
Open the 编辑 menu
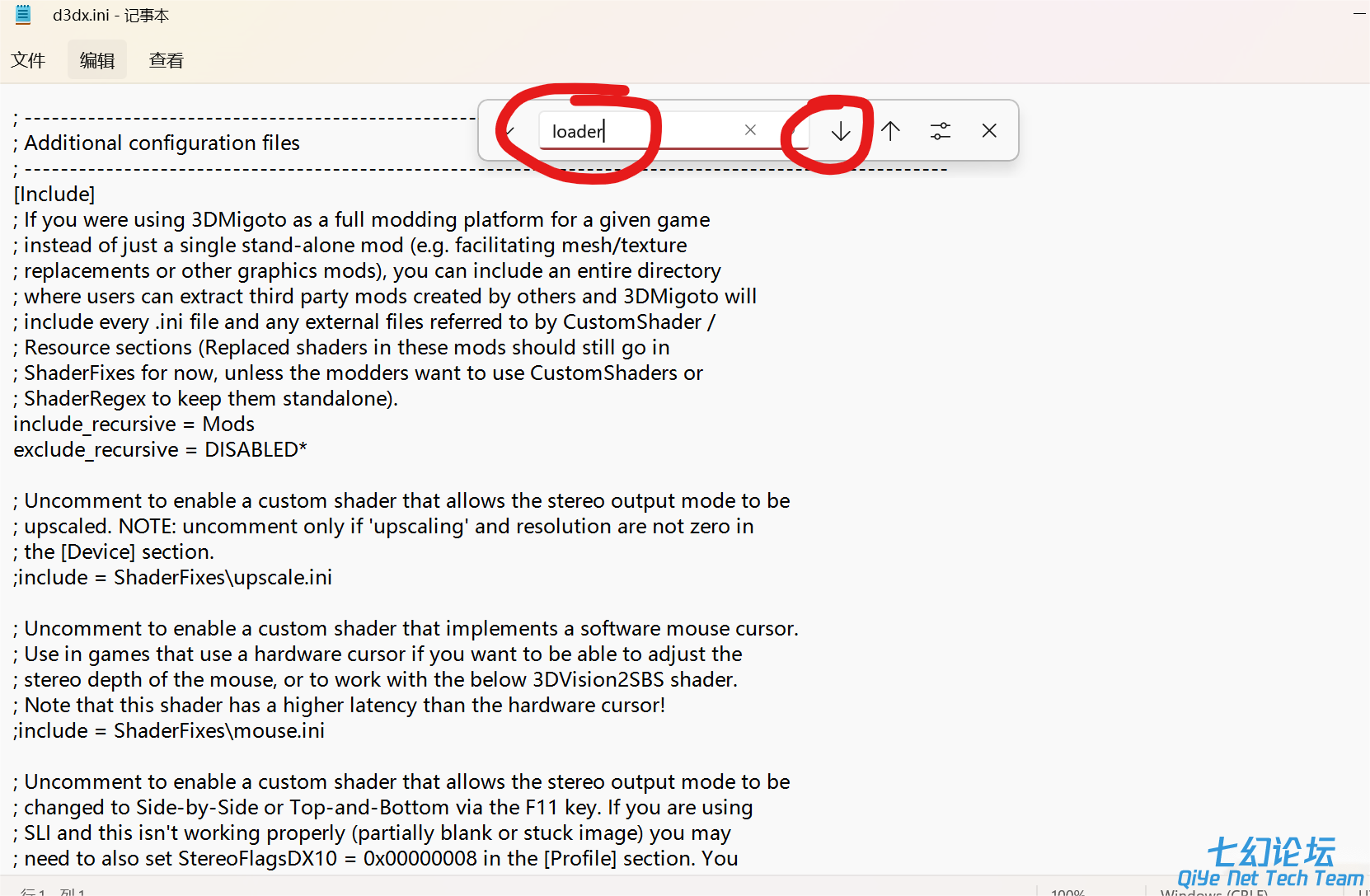[97, 60]
